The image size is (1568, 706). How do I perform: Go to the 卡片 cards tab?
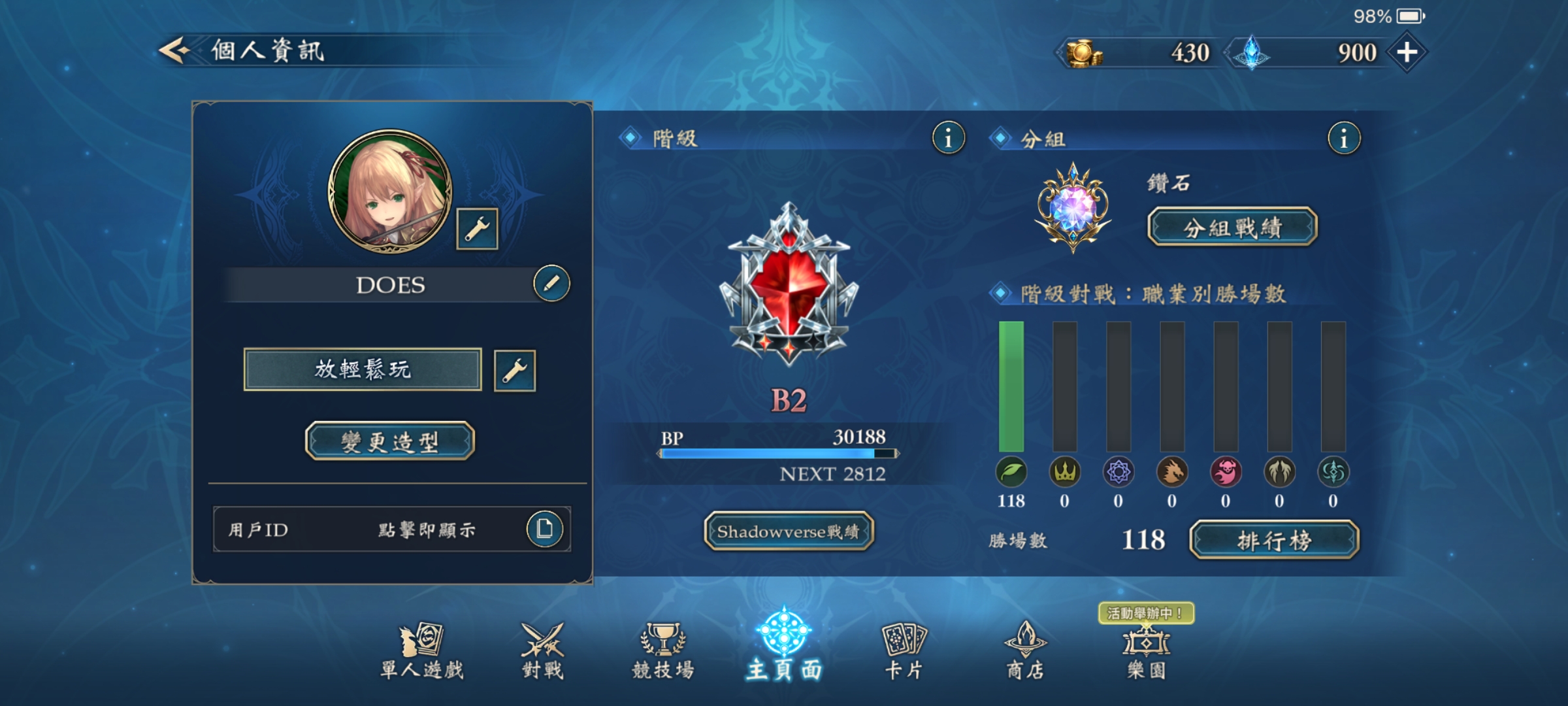(904, 651)
